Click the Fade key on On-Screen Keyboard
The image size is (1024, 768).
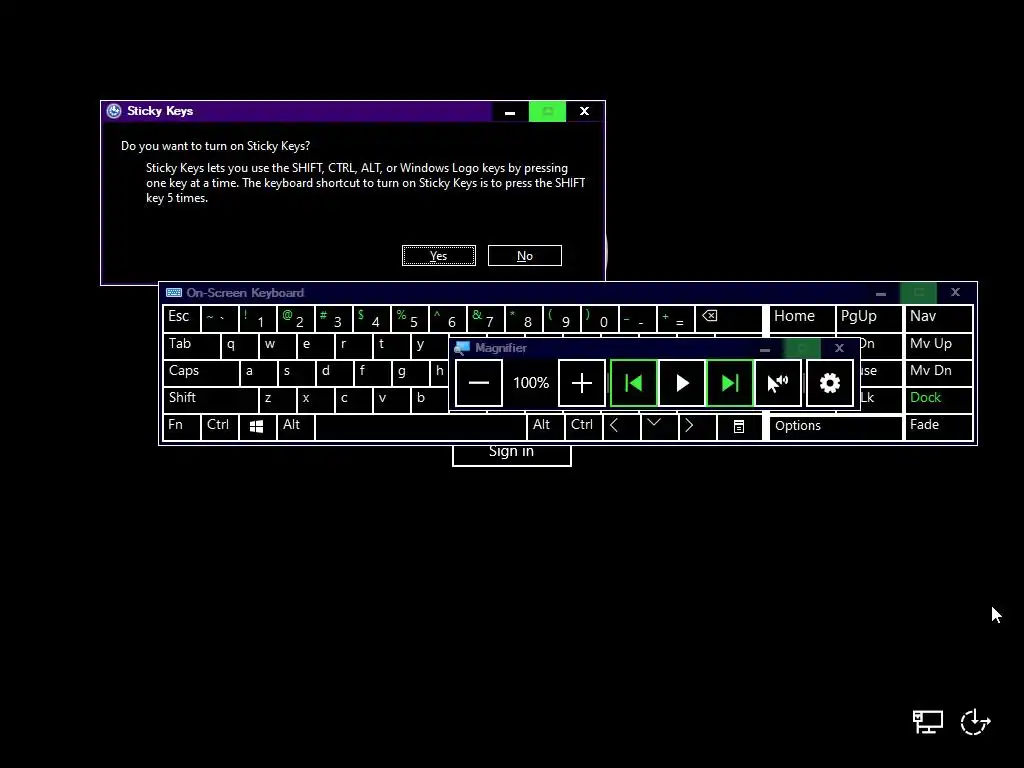point(938,426)
